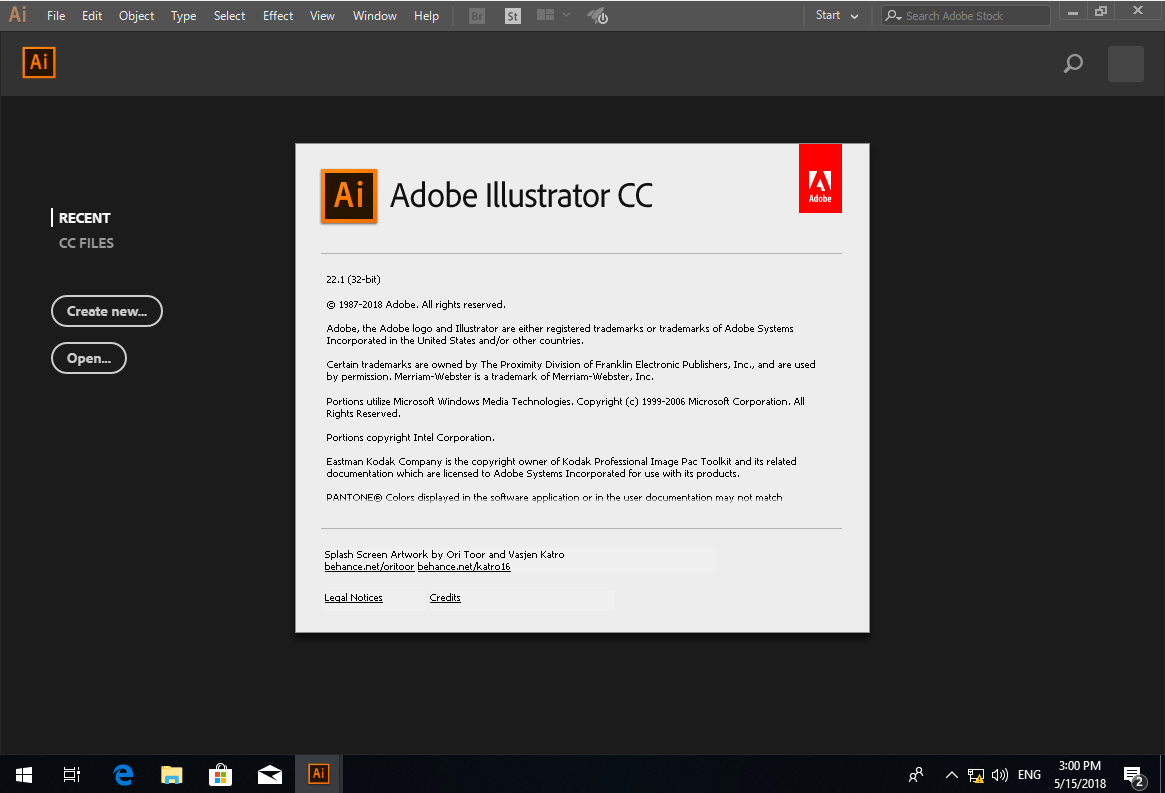Click the Adobe Illustrator CC title text
The width and height of the screenshot is (1165, 793).
coord(521,195)
